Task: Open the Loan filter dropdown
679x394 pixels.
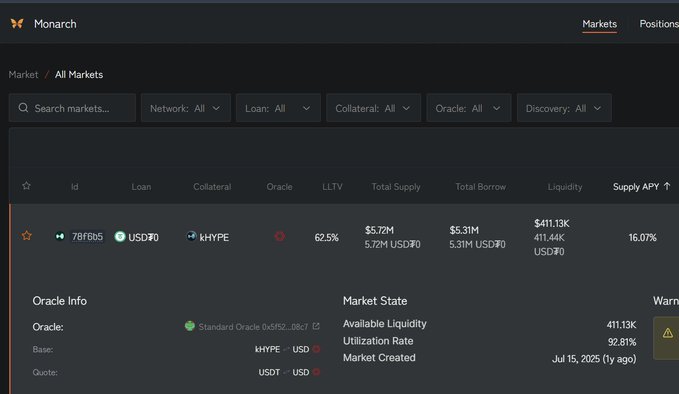Action: 278,108
